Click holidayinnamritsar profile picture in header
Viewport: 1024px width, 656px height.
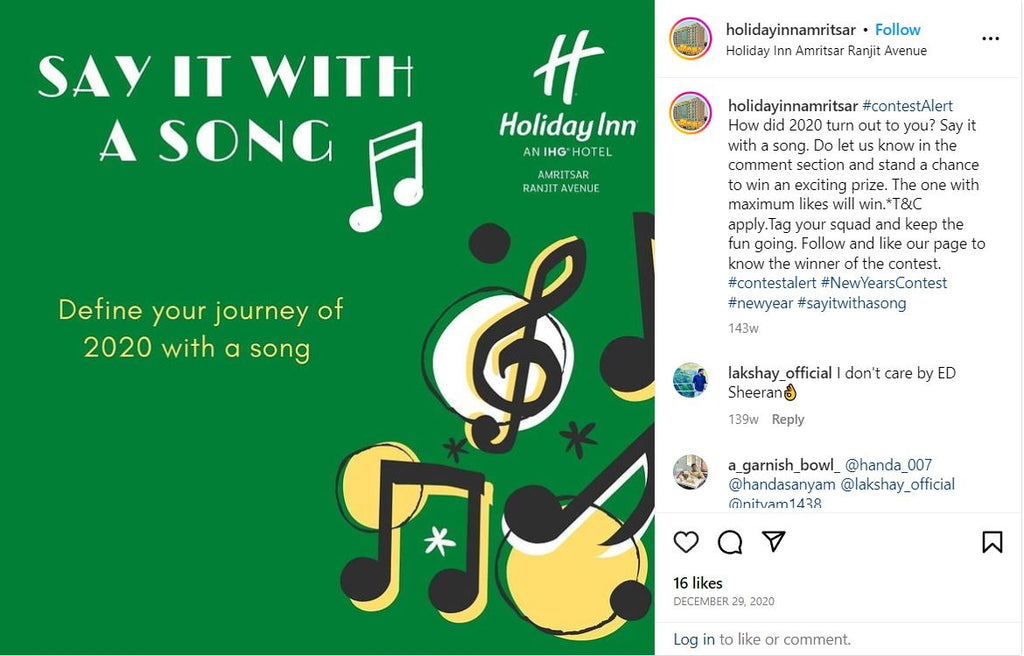[691, 39]
